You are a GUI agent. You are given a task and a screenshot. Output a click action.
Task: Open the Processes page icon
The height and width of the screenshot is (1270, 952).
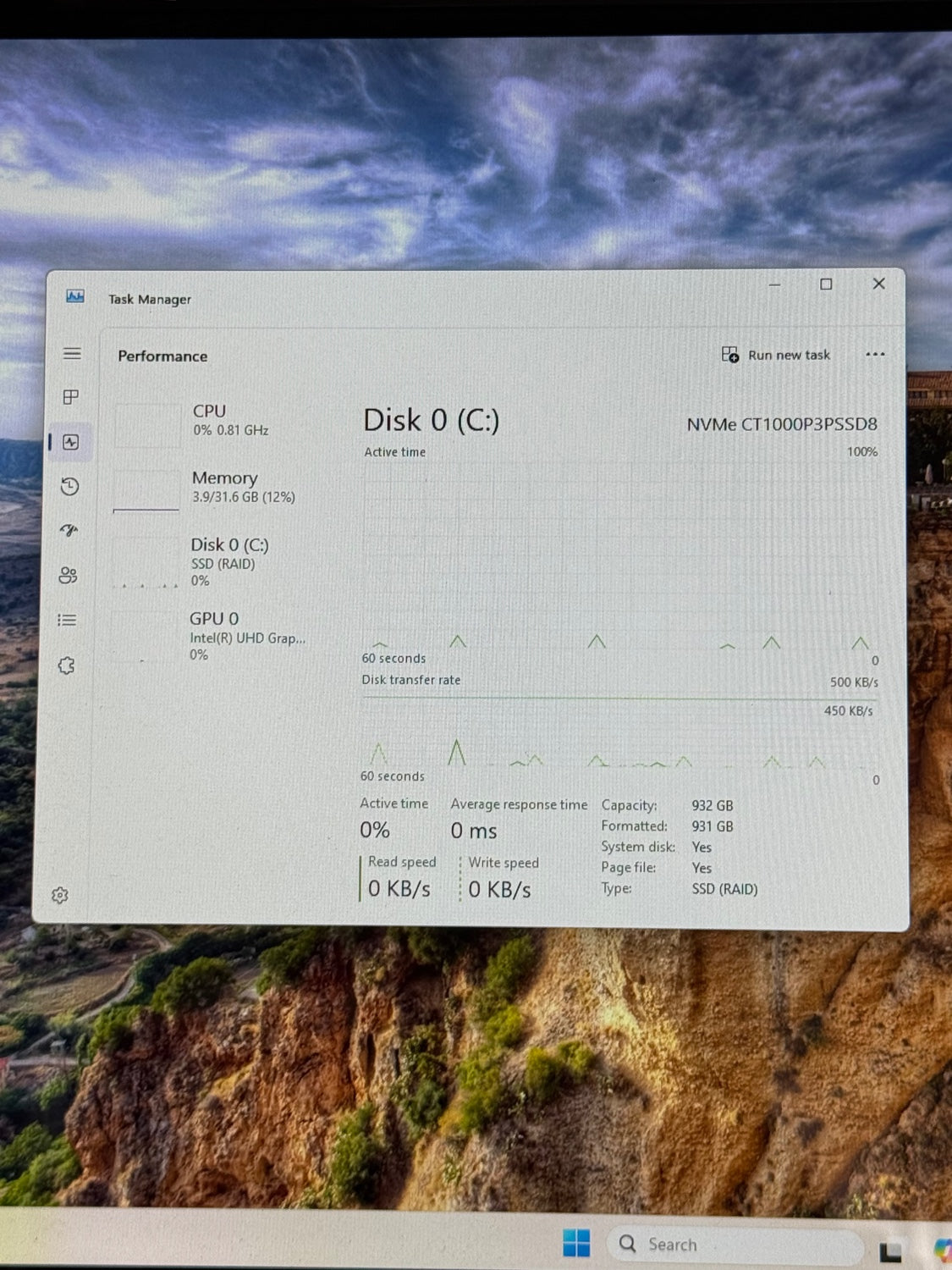coord(71,397)
